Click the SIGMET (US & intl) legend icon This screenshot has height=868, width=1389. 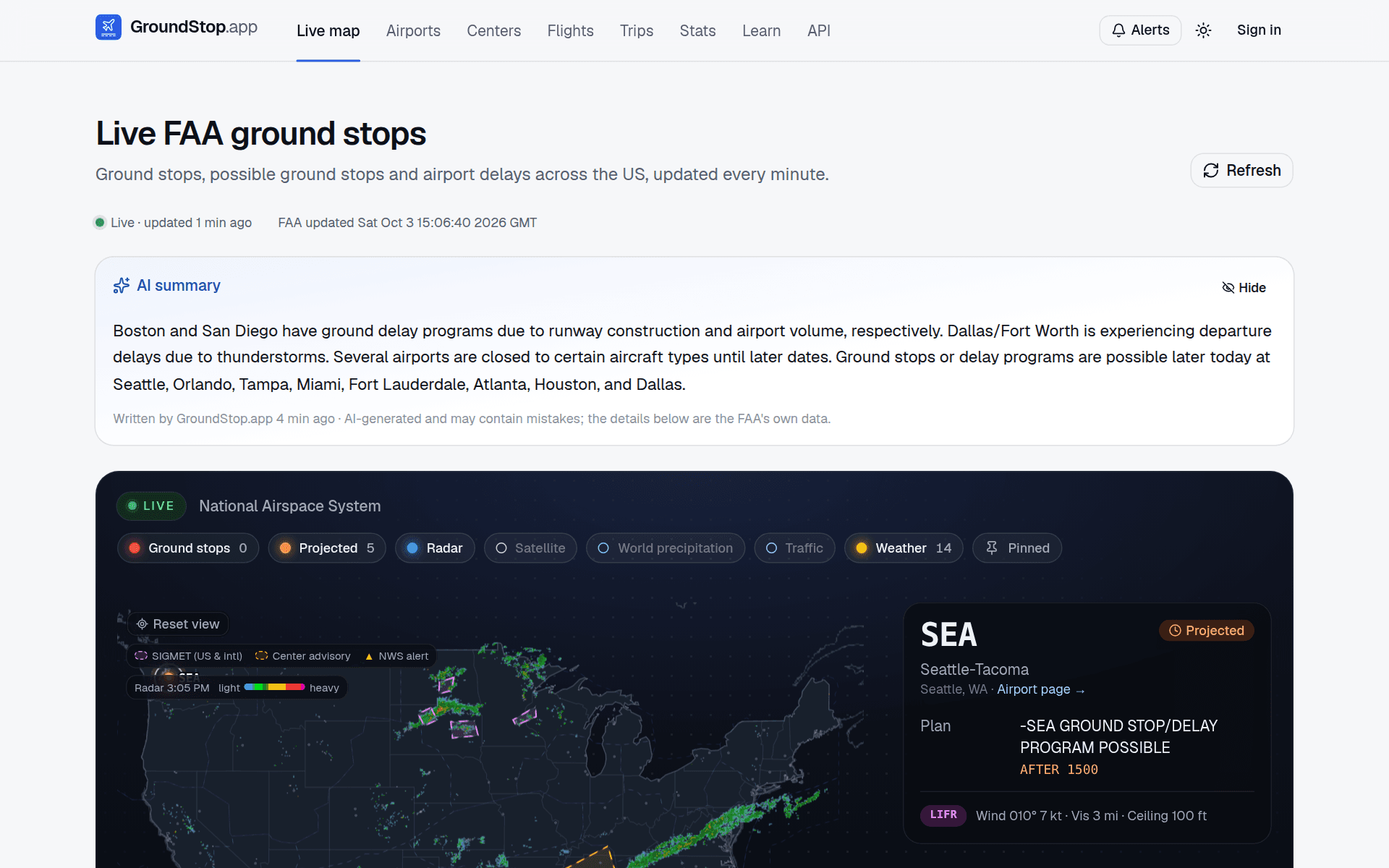tap(141, 656)
